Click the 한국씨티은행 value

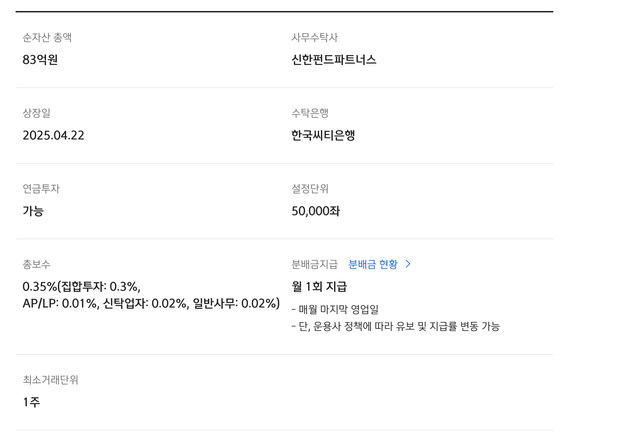pos(323,136)
